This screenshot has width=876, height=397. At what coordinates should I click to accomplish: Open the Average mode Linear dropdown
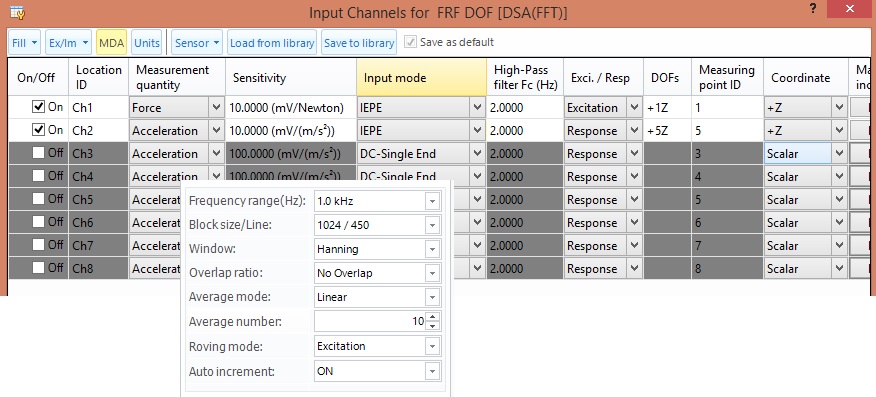[x=432, y=297]
